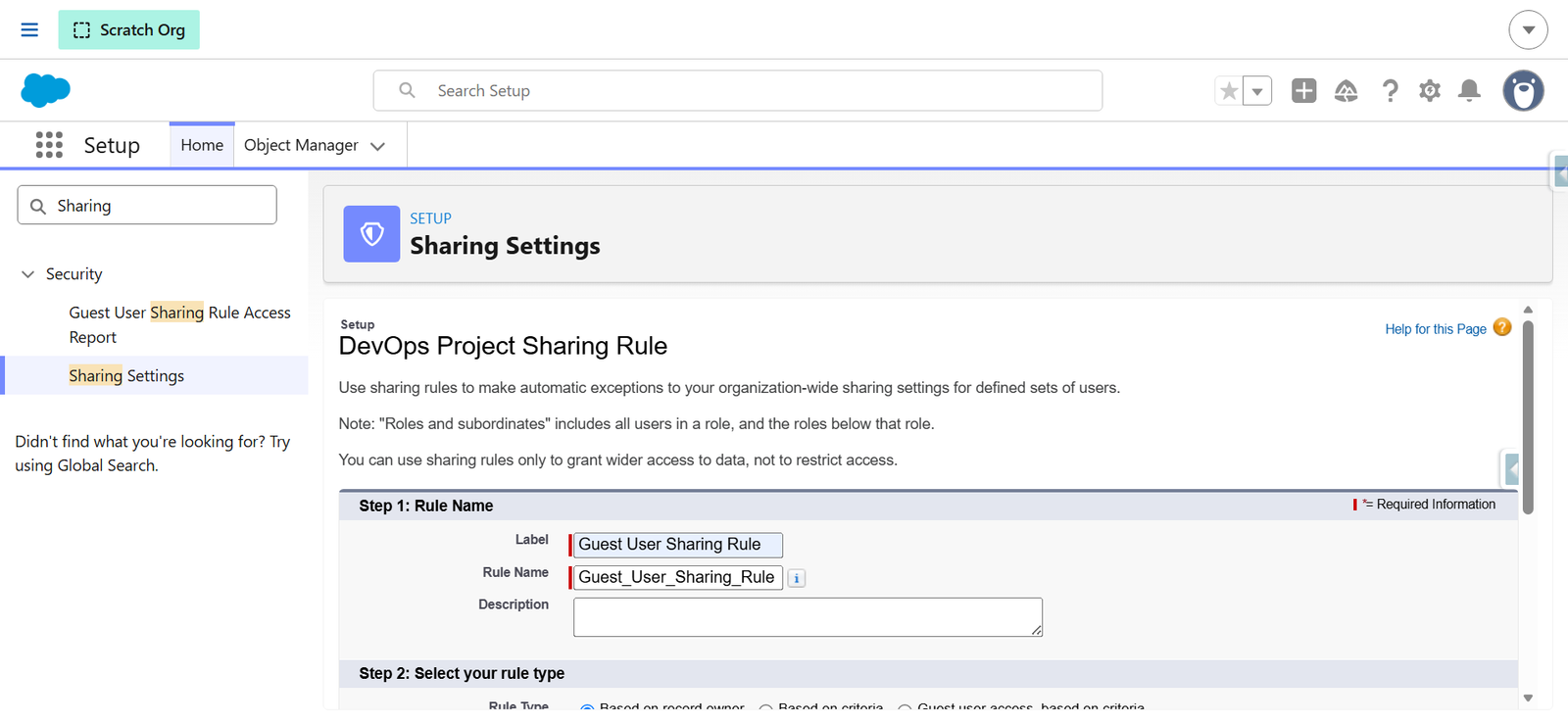The width and height of the screenshot is (1568, 725).
Task: Open the Setup gear menu
Action: (1430, 91)
